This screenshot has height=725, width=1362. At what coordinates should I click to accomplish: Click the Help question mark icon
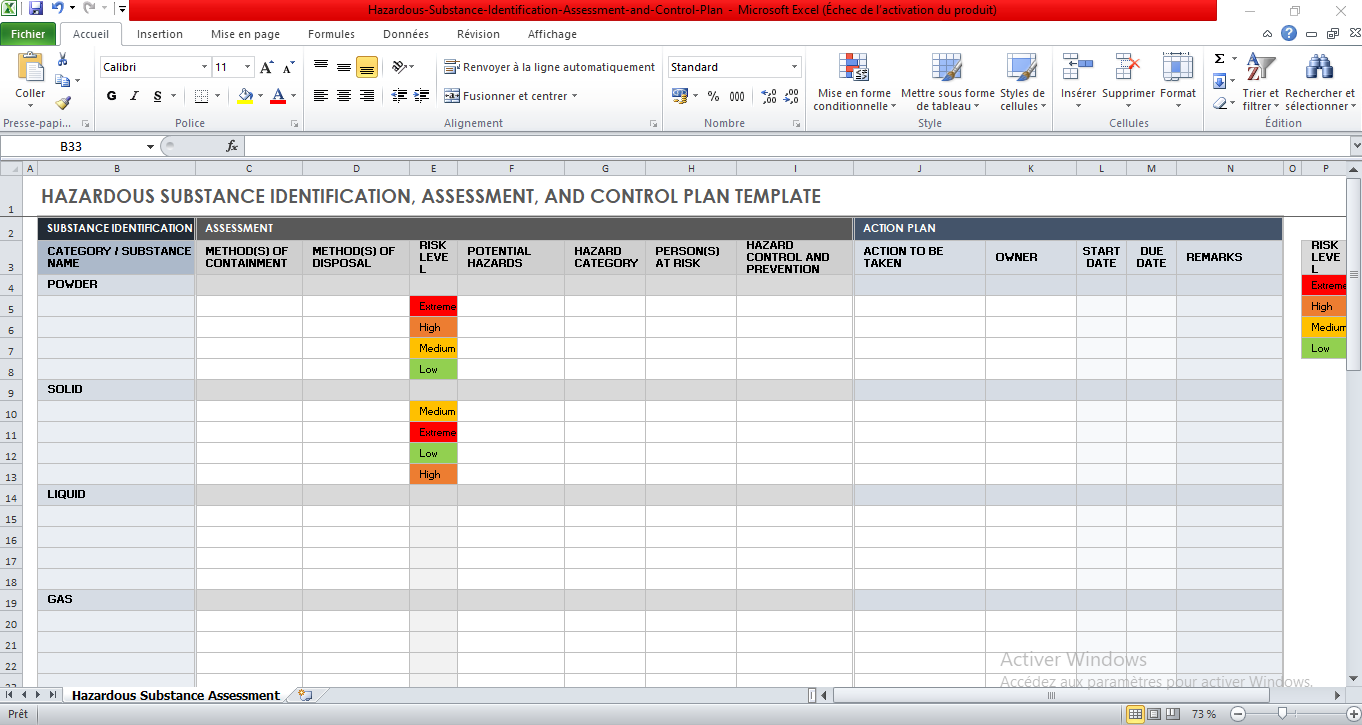(x=1289, y=33)
